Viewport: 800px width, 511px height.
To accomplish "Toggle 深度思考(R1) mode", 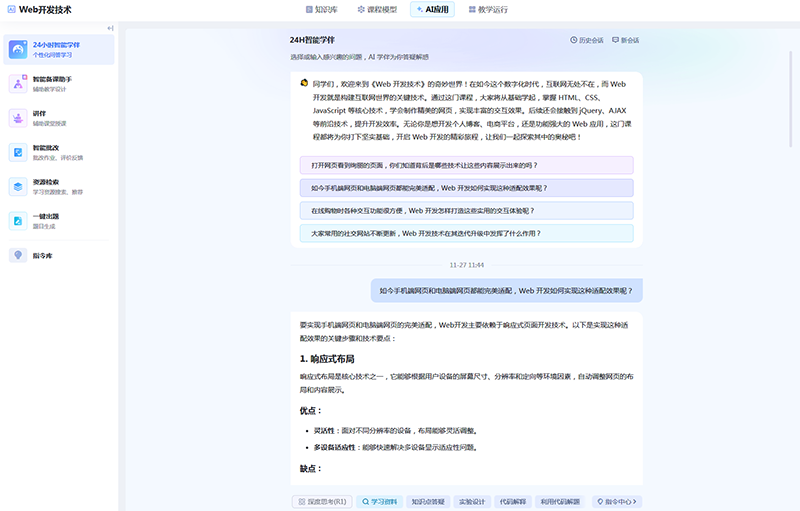I will (322, 501).
